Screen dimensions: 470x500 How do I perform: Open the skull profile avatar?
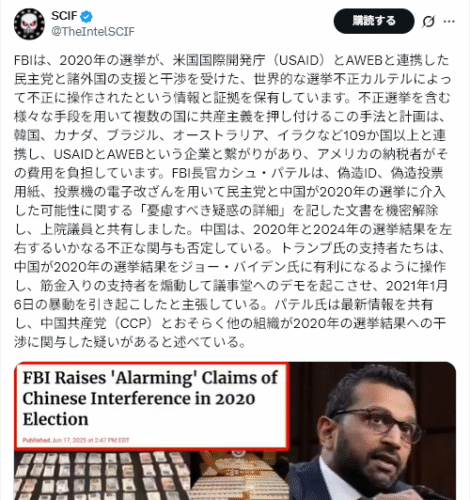29,24
